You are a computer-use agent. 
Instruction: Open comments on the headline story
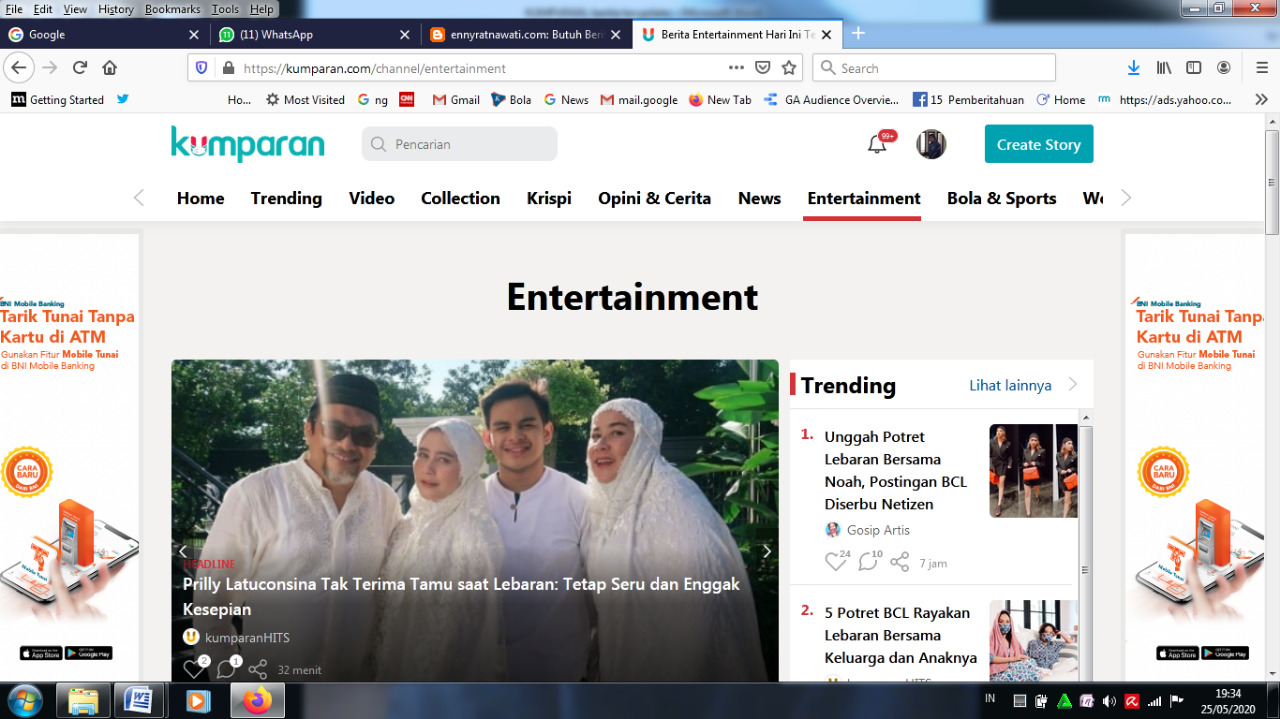click(226, 668)
